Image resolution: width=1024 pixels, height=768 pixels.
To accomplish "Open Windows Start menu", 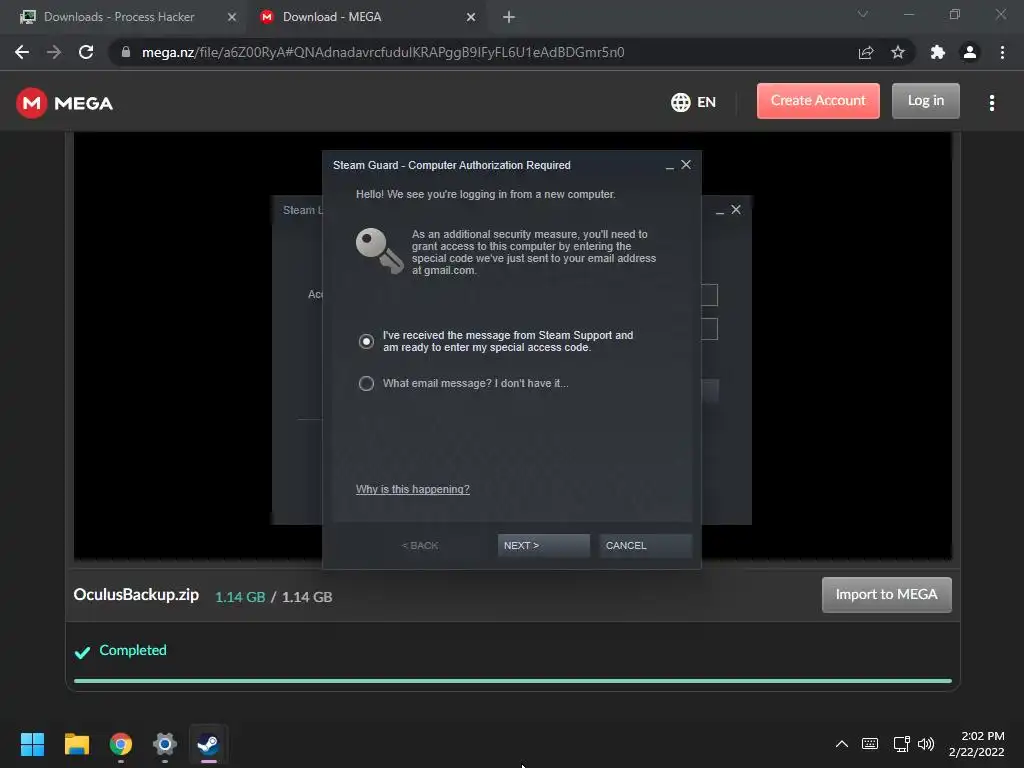I will pos(32,744).
